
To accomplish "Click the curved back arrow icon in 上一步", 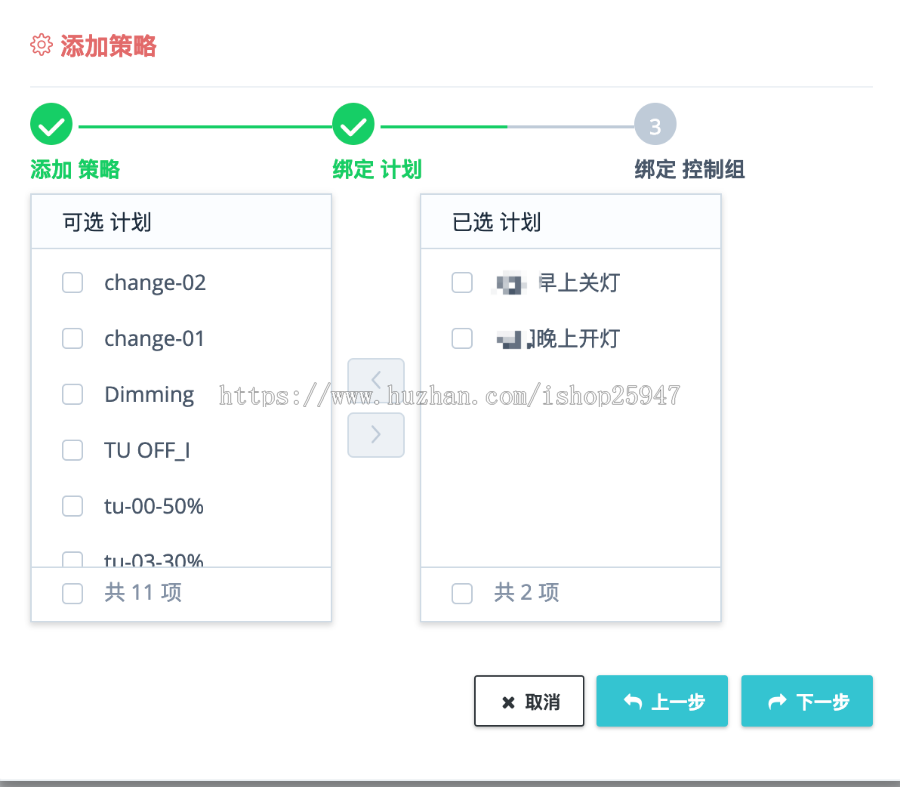I will pos(632,701).
